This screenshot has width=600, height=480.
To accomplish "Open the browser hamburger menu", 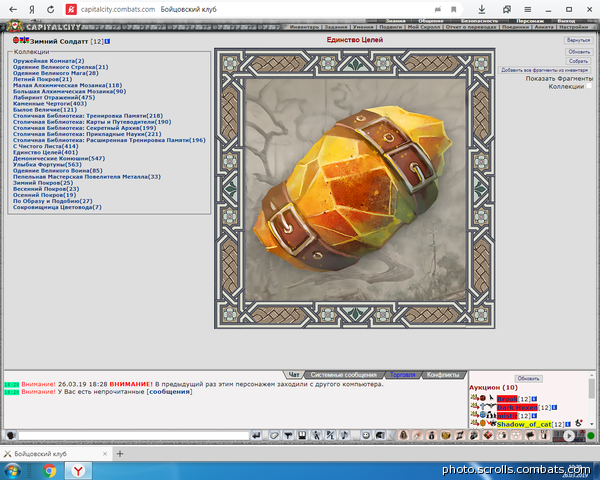I will coord(528,9).
